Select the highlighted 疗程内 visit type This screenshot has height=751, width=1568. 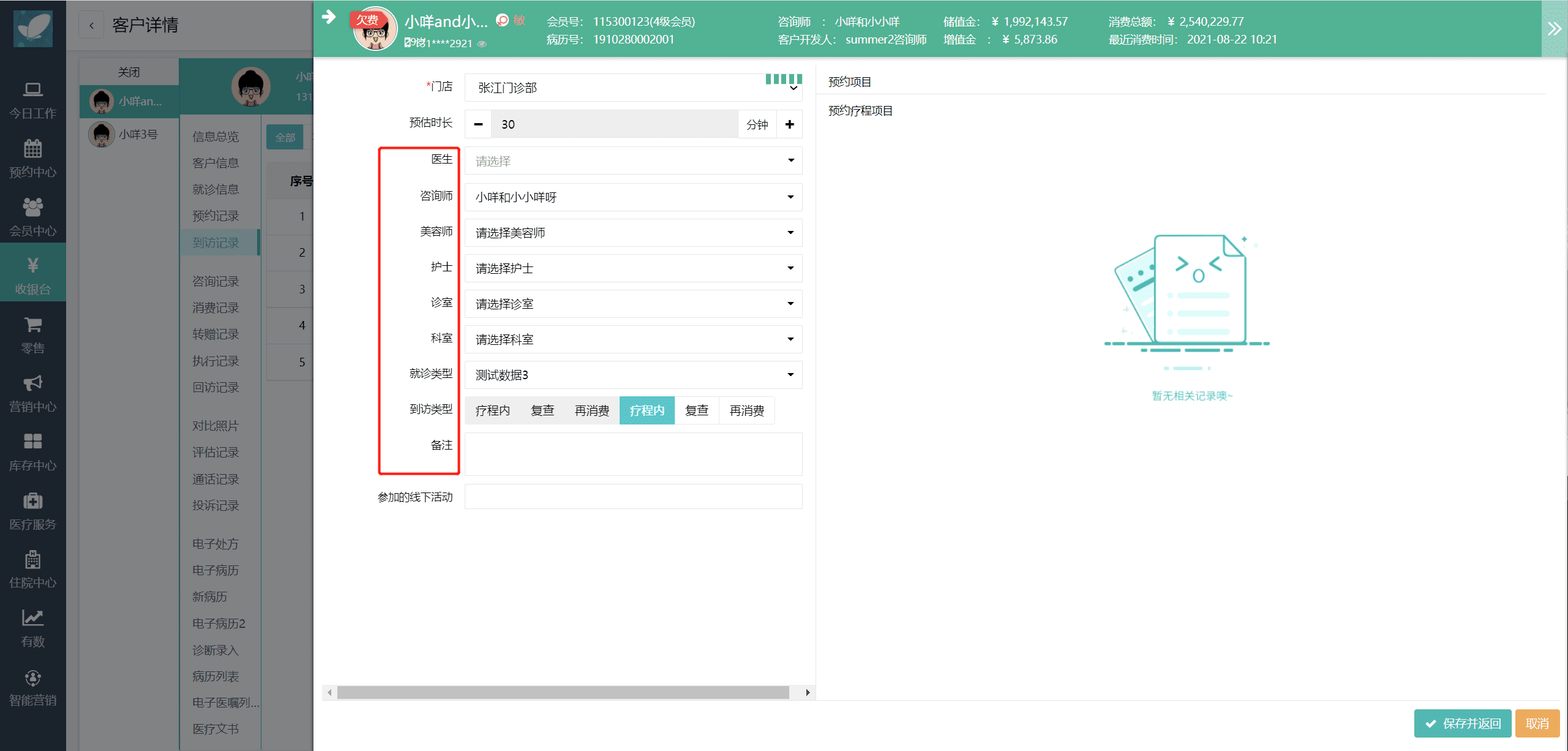click(x=647, y=410)
